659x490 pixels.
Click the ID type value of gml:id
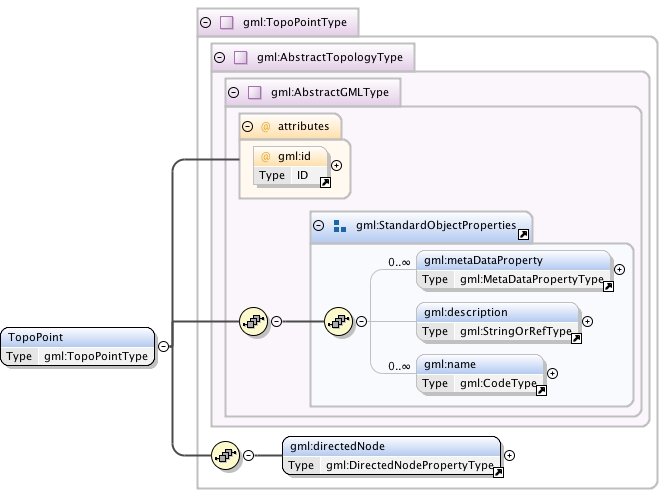302,175
